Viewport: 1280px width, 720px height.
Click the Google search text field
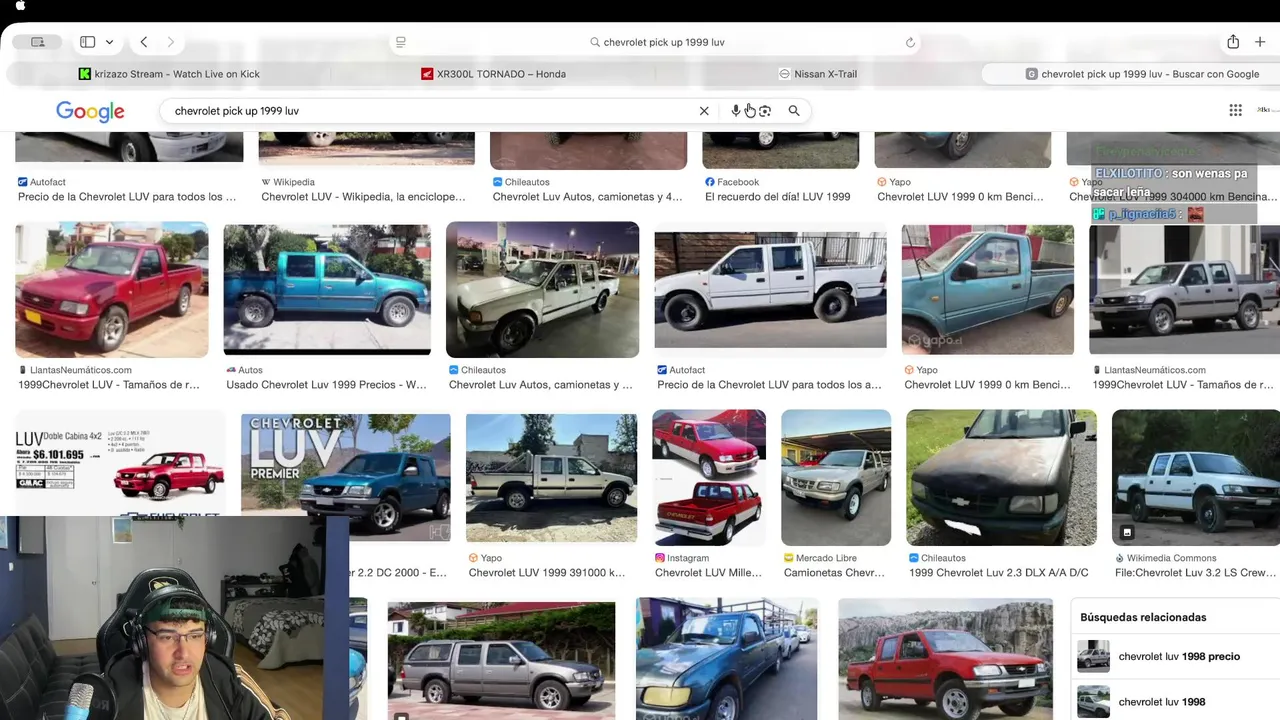tap(430, 111)
